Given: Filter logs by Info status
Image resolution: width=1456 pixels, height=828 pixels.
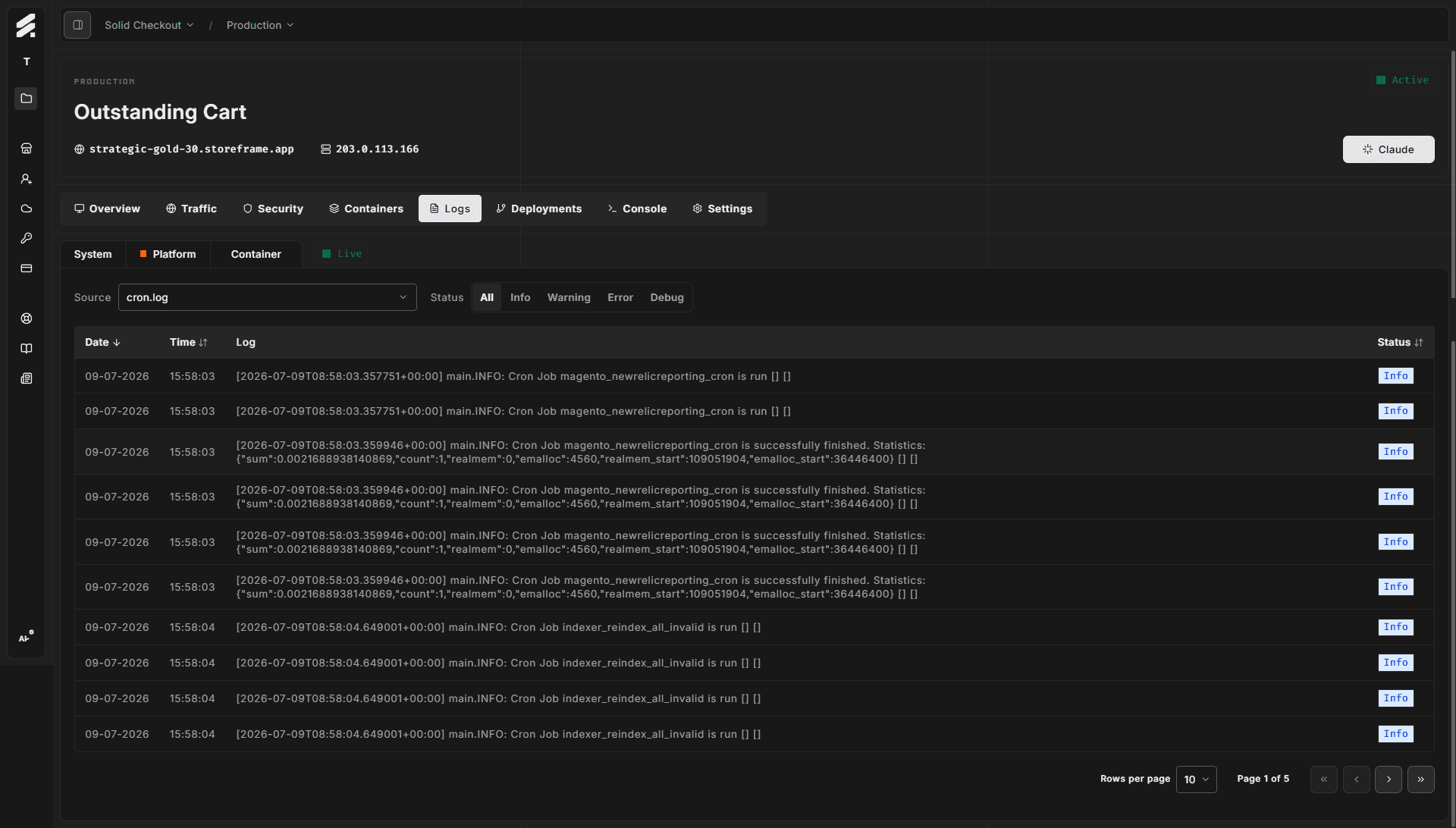Looking at the screenshot, I should click(x=520, y=297).
